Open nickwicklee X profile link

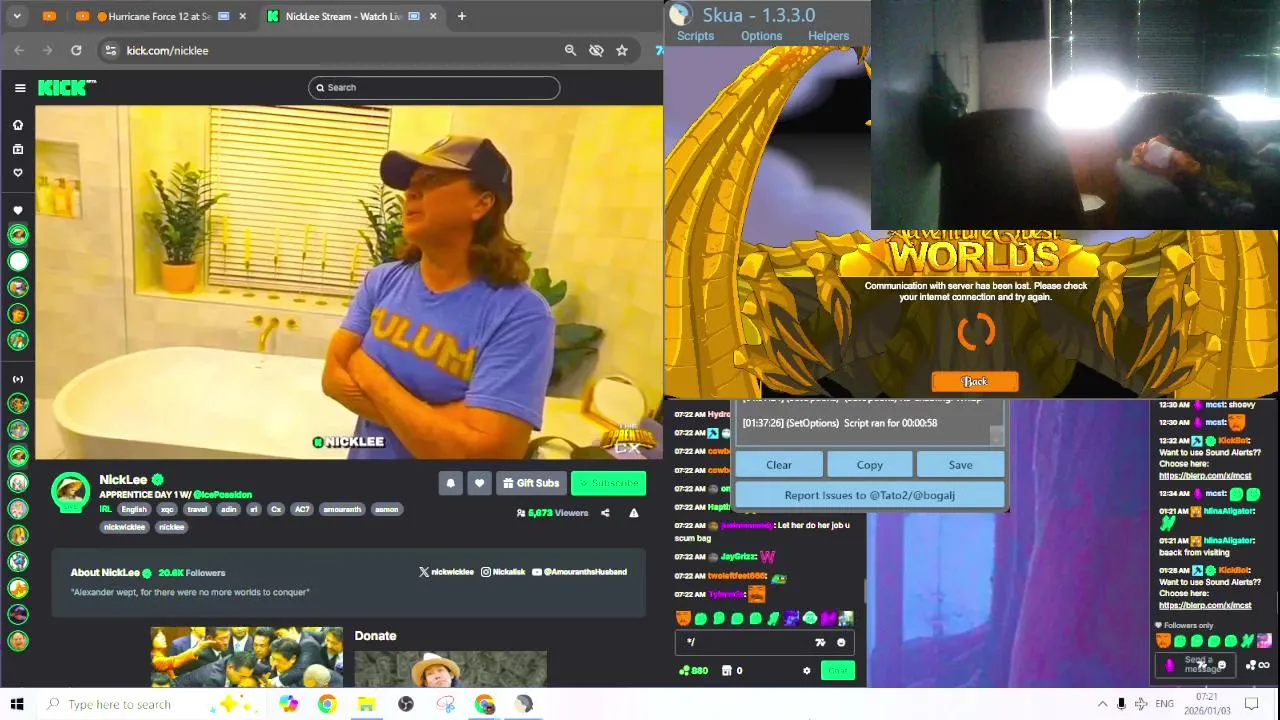tap(445, 572)
